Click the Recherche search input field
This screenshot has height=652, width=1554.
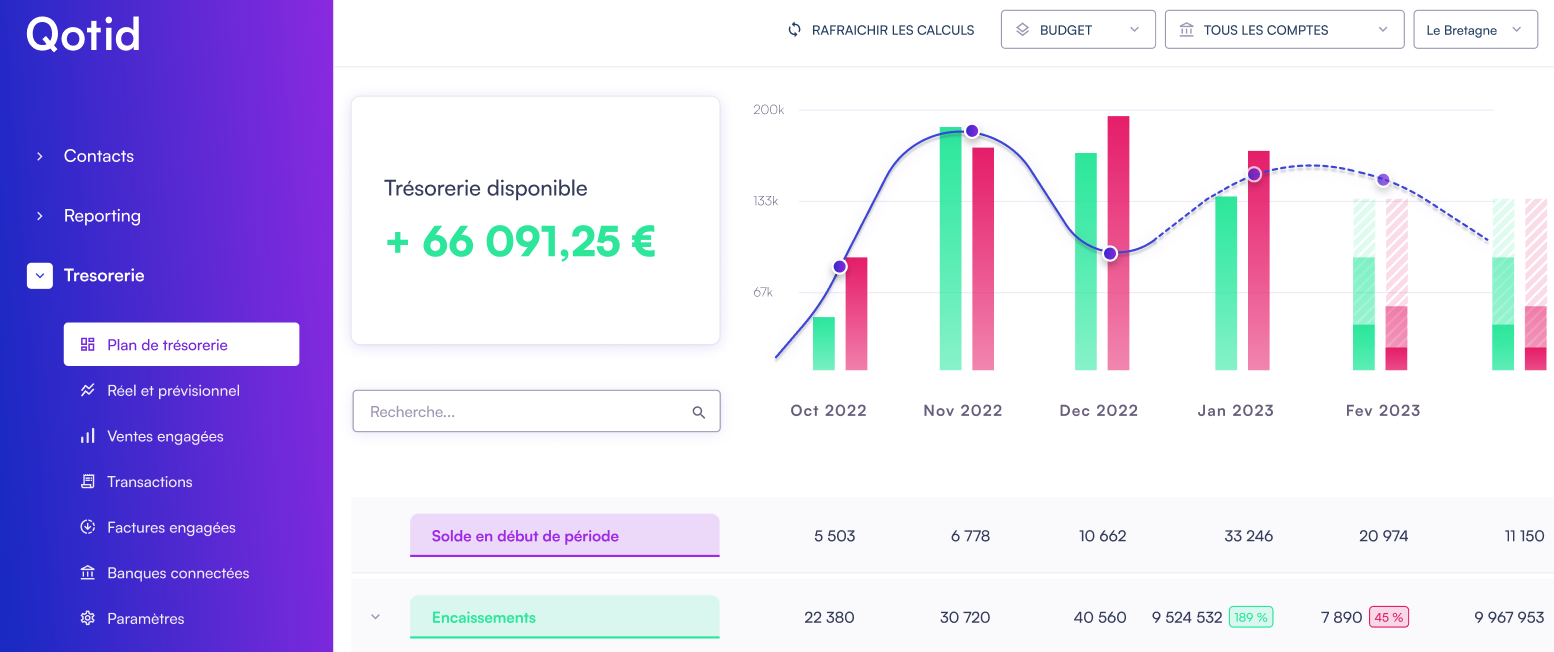[x=520, y=411]
